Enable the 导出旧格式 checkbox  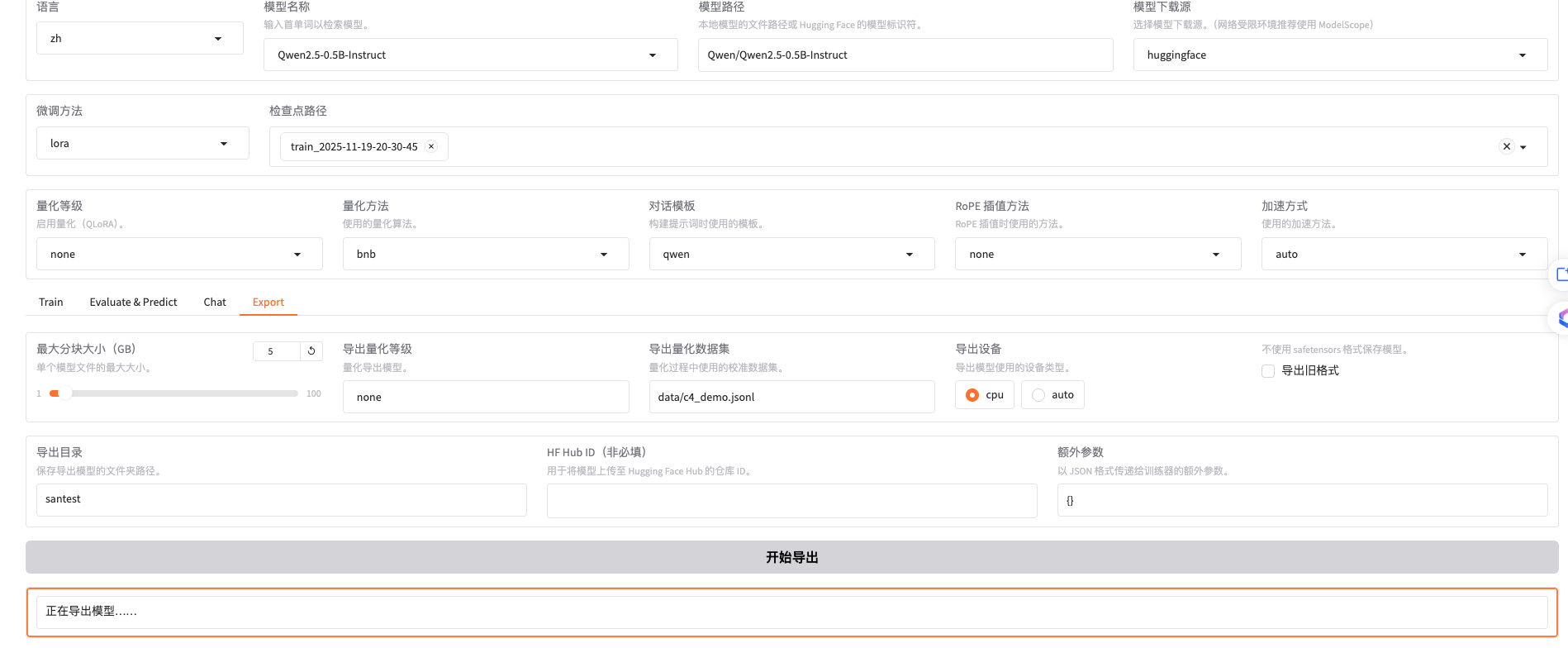(1268, 371)
